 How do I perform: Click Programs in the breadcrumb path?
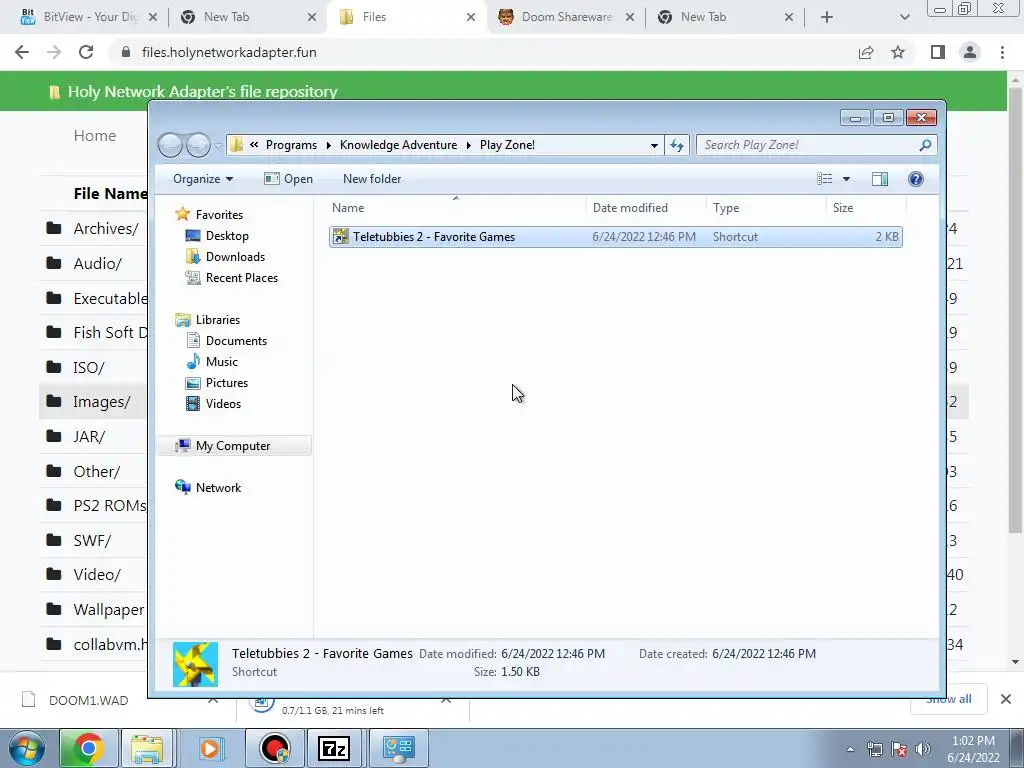tap(291, 145)
